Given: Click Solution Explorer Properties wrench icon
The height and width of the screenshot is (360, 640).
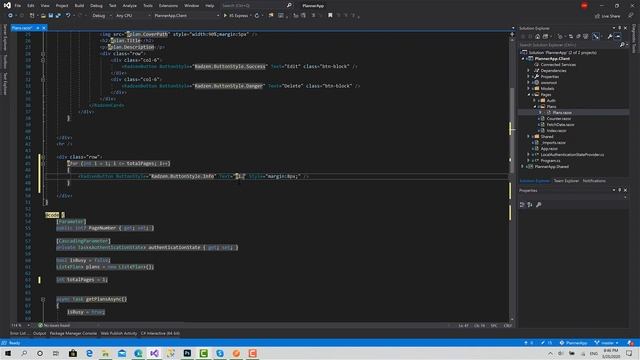Looking at the screenshot, I should click(610, 36).
